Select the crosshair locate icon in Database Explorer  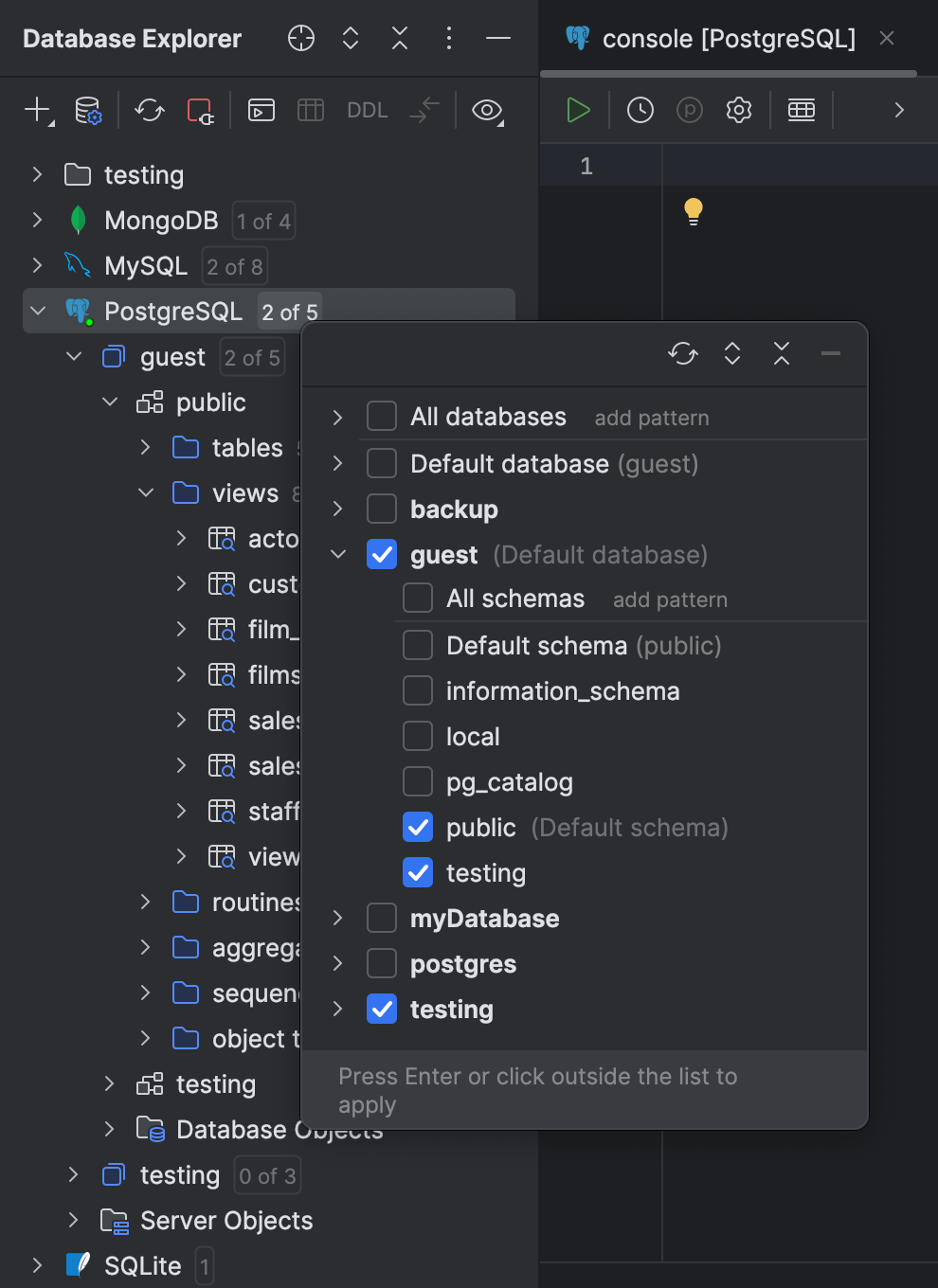pyautogui.click(x=300, y=39)
